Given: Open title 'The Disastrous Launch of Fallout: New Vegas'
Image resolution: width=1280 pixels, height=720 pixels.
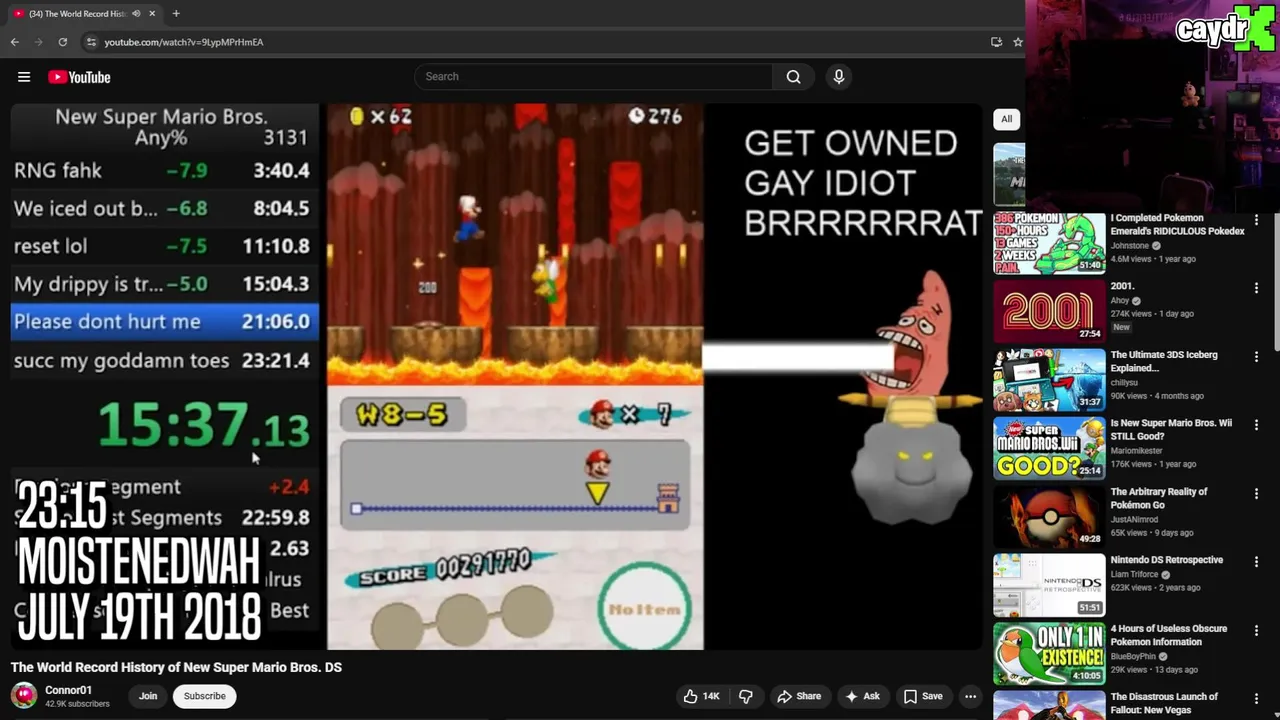Looking at the screenshot, I should [1164, 703].
